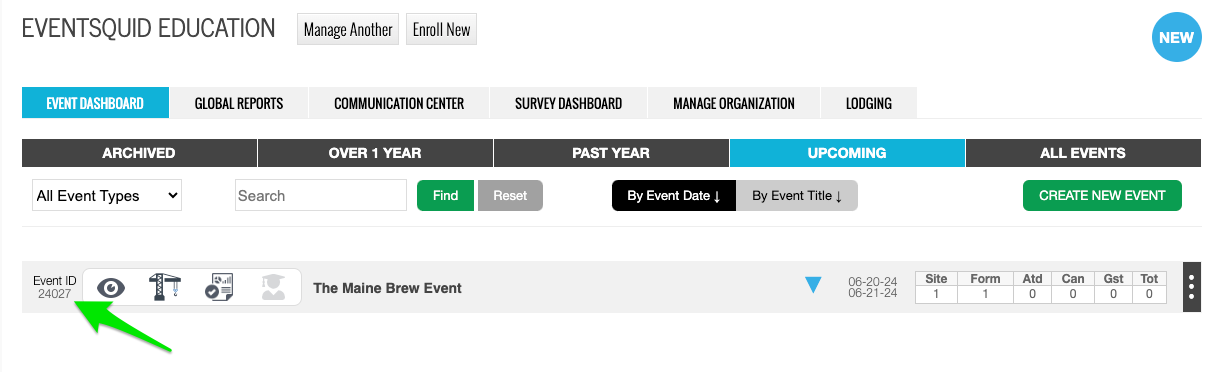This screenshot has width=1221, height=372.
Task: Sort events By Event Date
Action: (674, 196)
